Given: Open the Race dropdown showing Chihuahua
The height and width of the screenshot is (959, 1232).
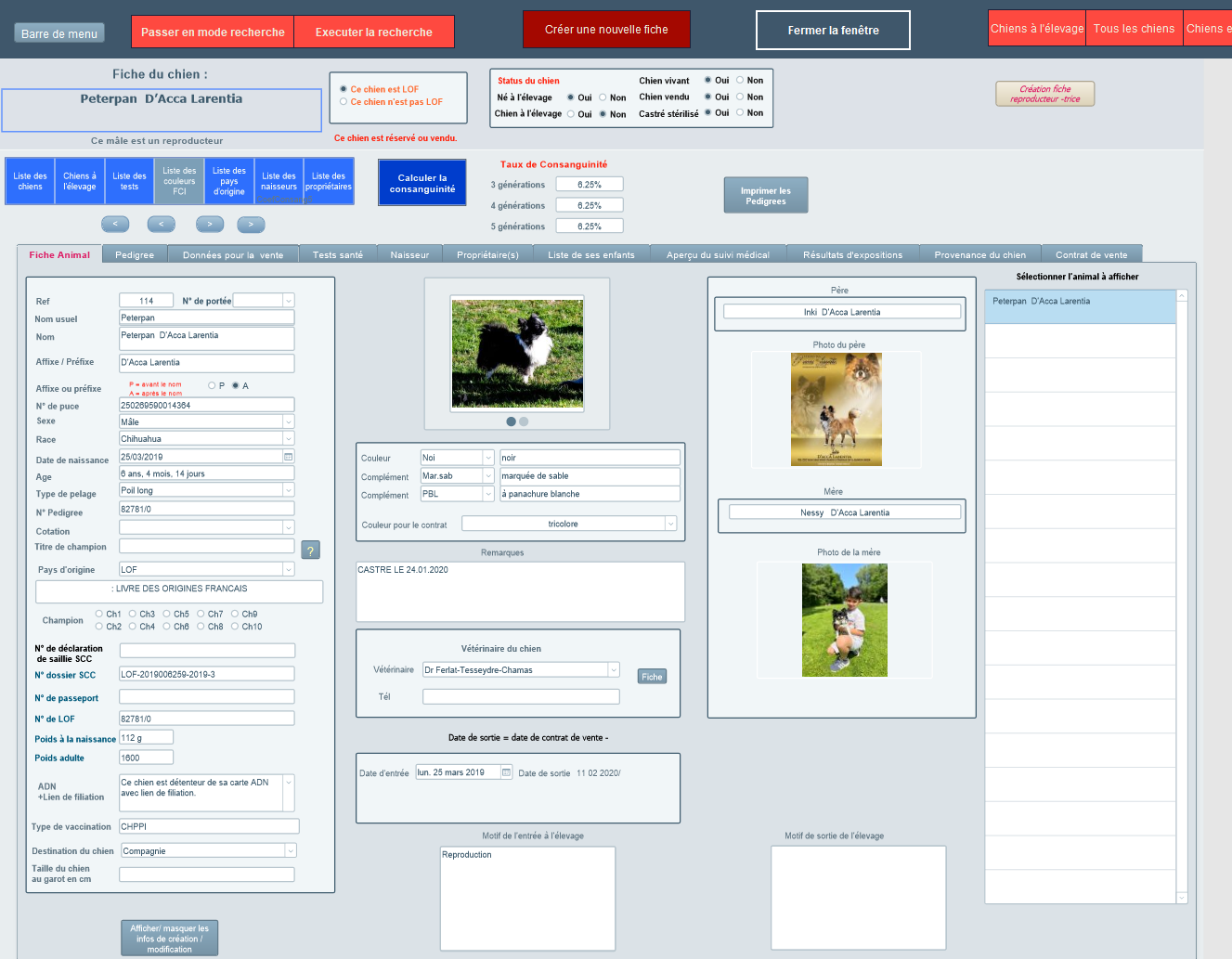Looking at the screenshot, I should point(287,438).
